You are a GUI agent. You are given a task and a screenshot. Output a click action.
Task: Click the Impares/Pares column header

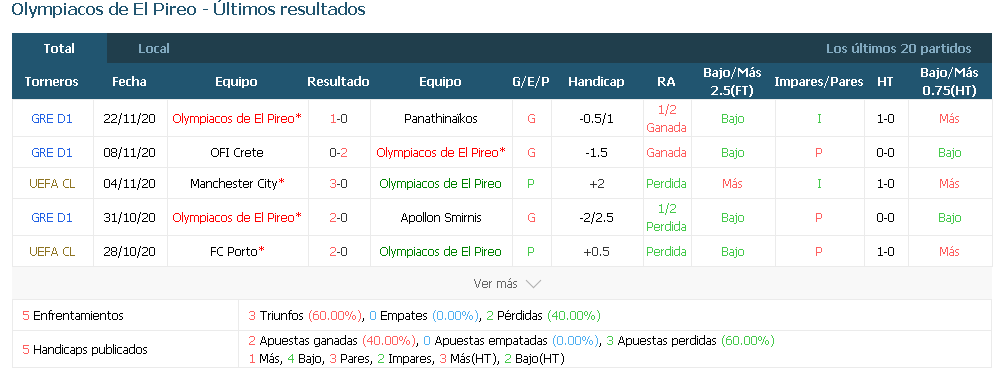click(818, 82)
